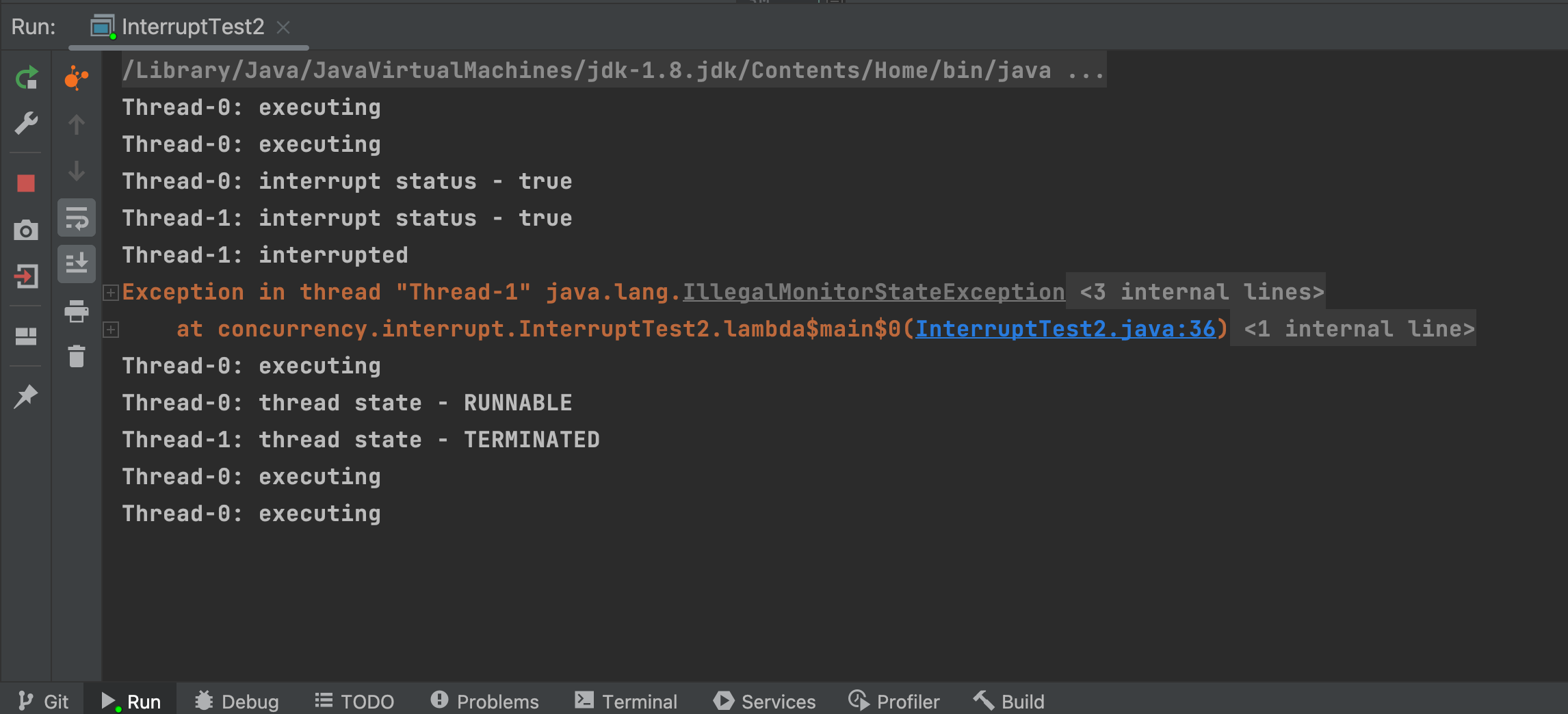Toggle soft-wrap for console output
The image size is (1568, 714).
tap(77, 218)
